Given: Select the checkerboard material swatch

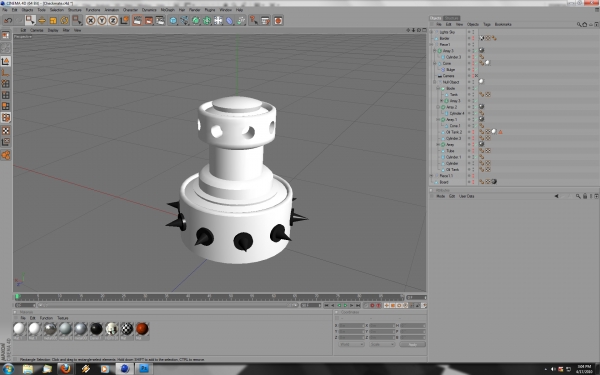Looking at the screenshot, I should [127, 329].
